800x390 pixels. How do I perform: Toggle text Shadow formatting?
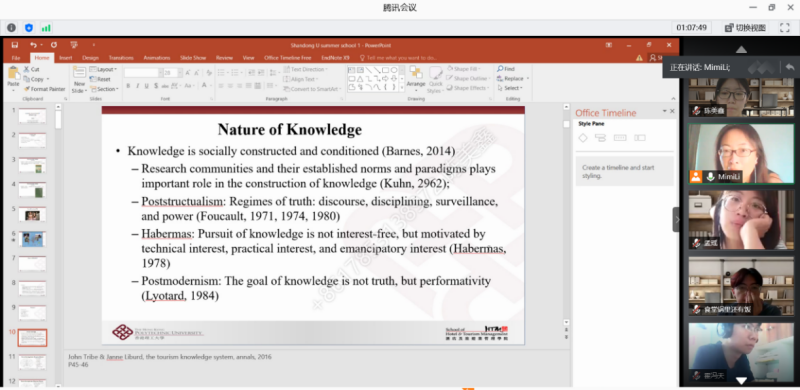156,86
